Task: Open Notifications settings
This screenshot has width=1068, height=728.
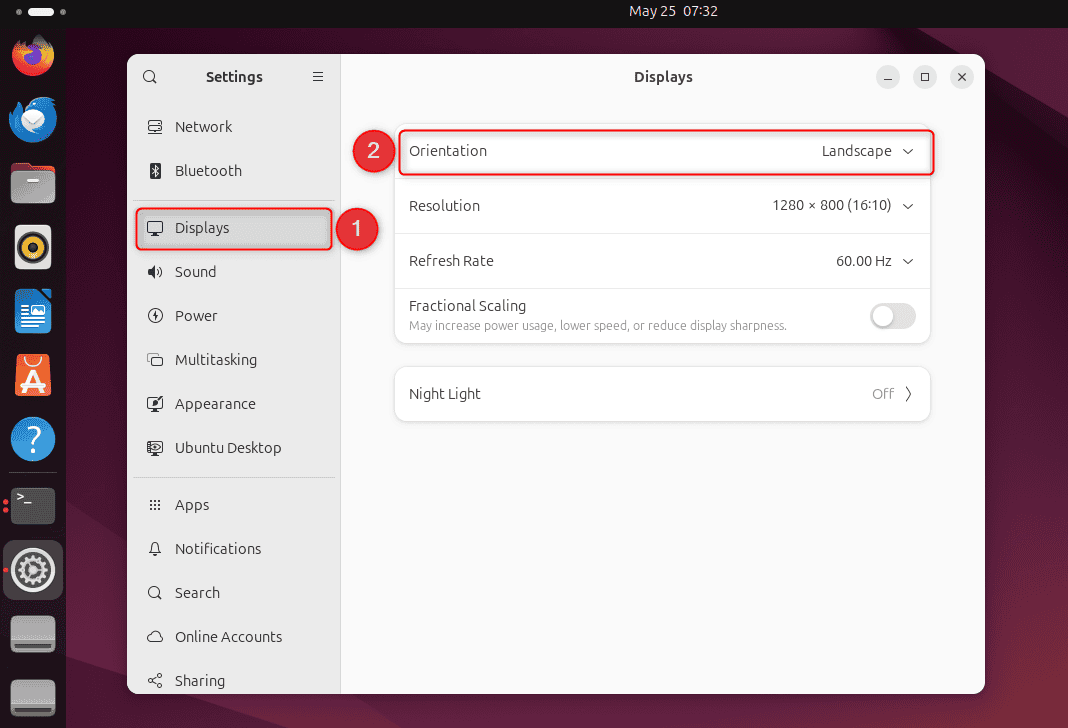Action: pyautogui.click(x=234, y=549)
